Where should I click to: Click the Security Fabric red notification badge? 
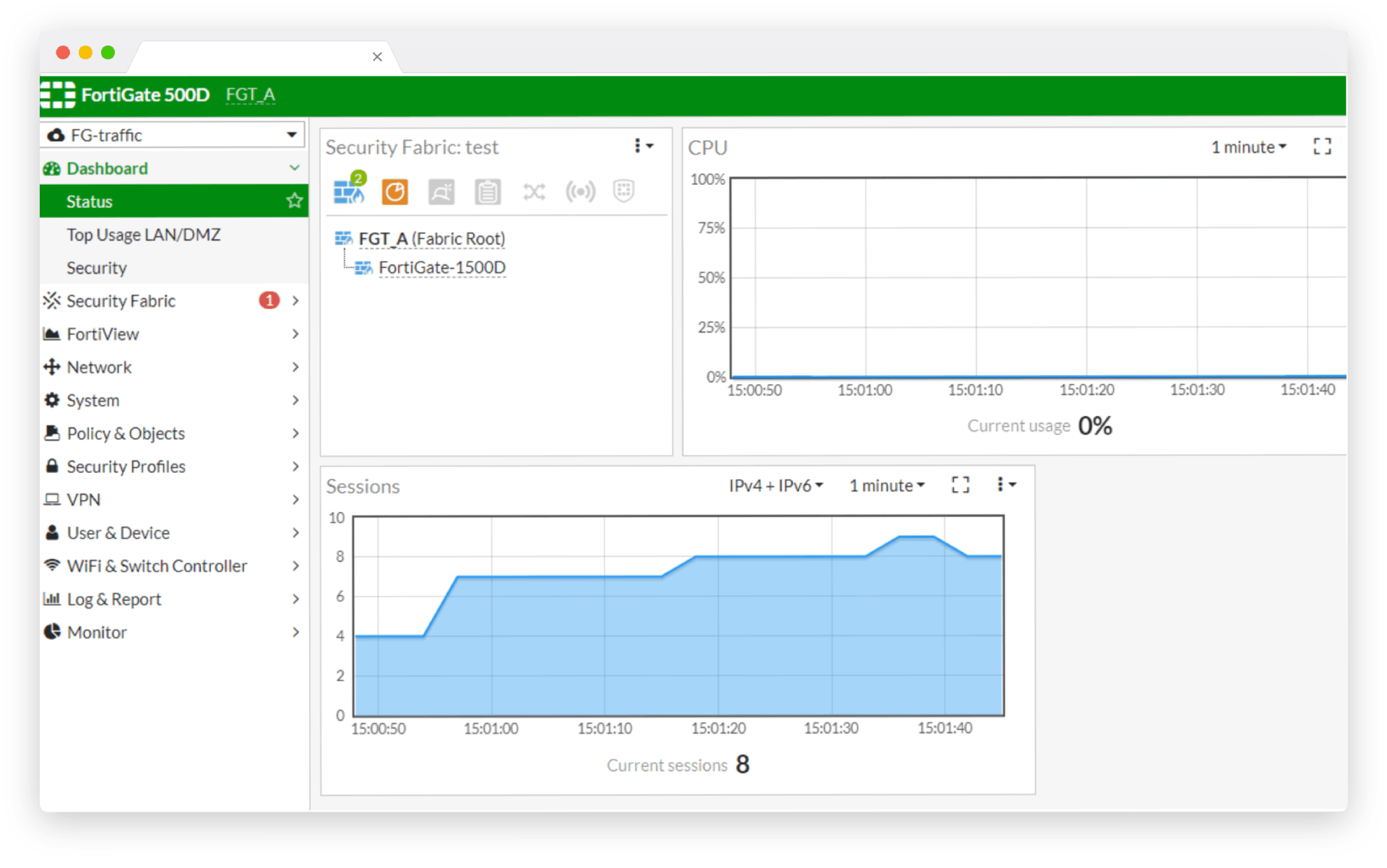(269, 300)
